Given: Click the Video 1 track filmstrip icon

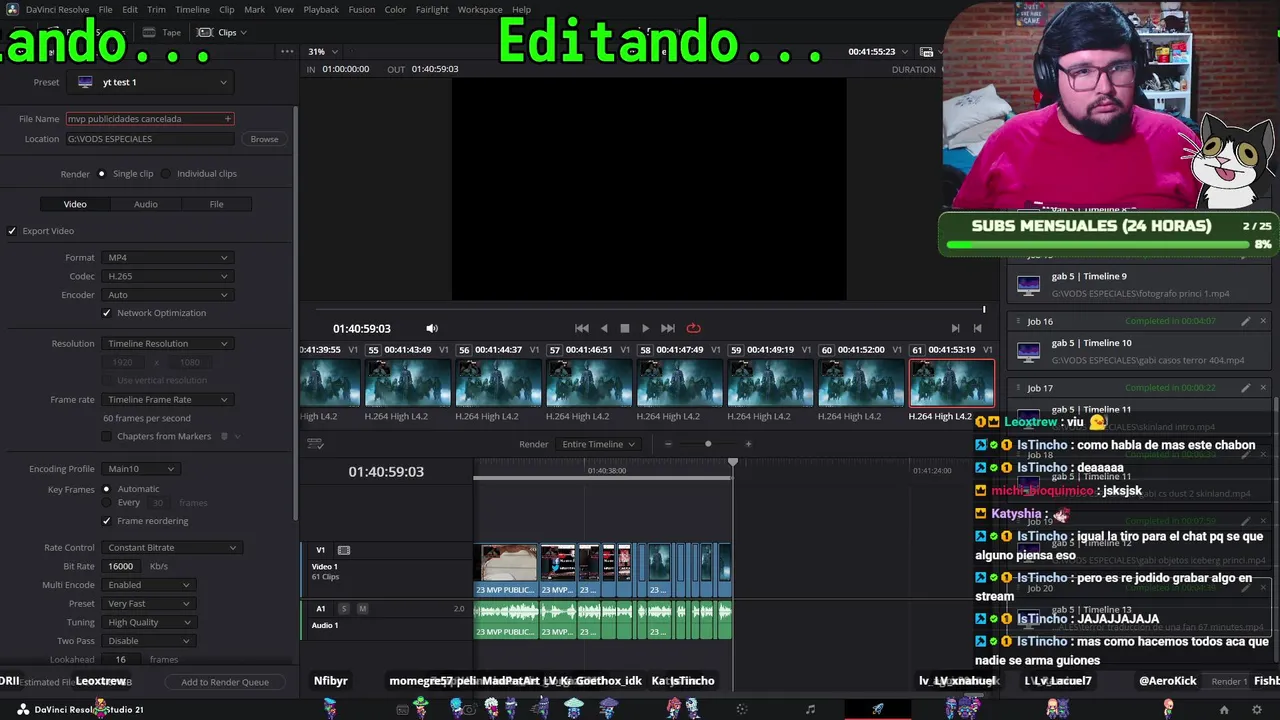Looking at the screenshot, I should pos(344,550).
